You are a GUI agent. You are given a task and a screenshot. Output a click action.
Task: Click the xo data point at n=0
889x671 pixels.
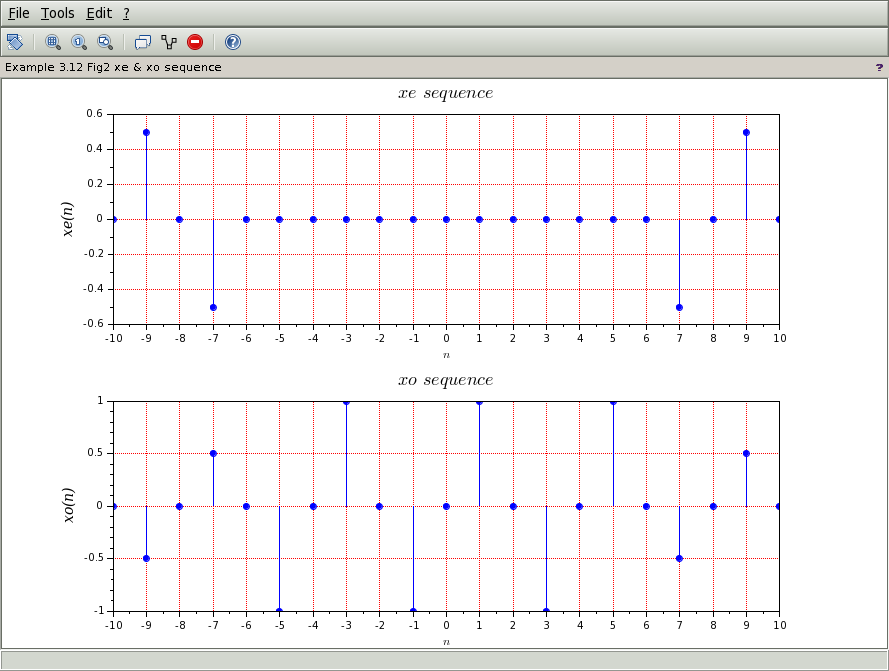tap(446, 506)
